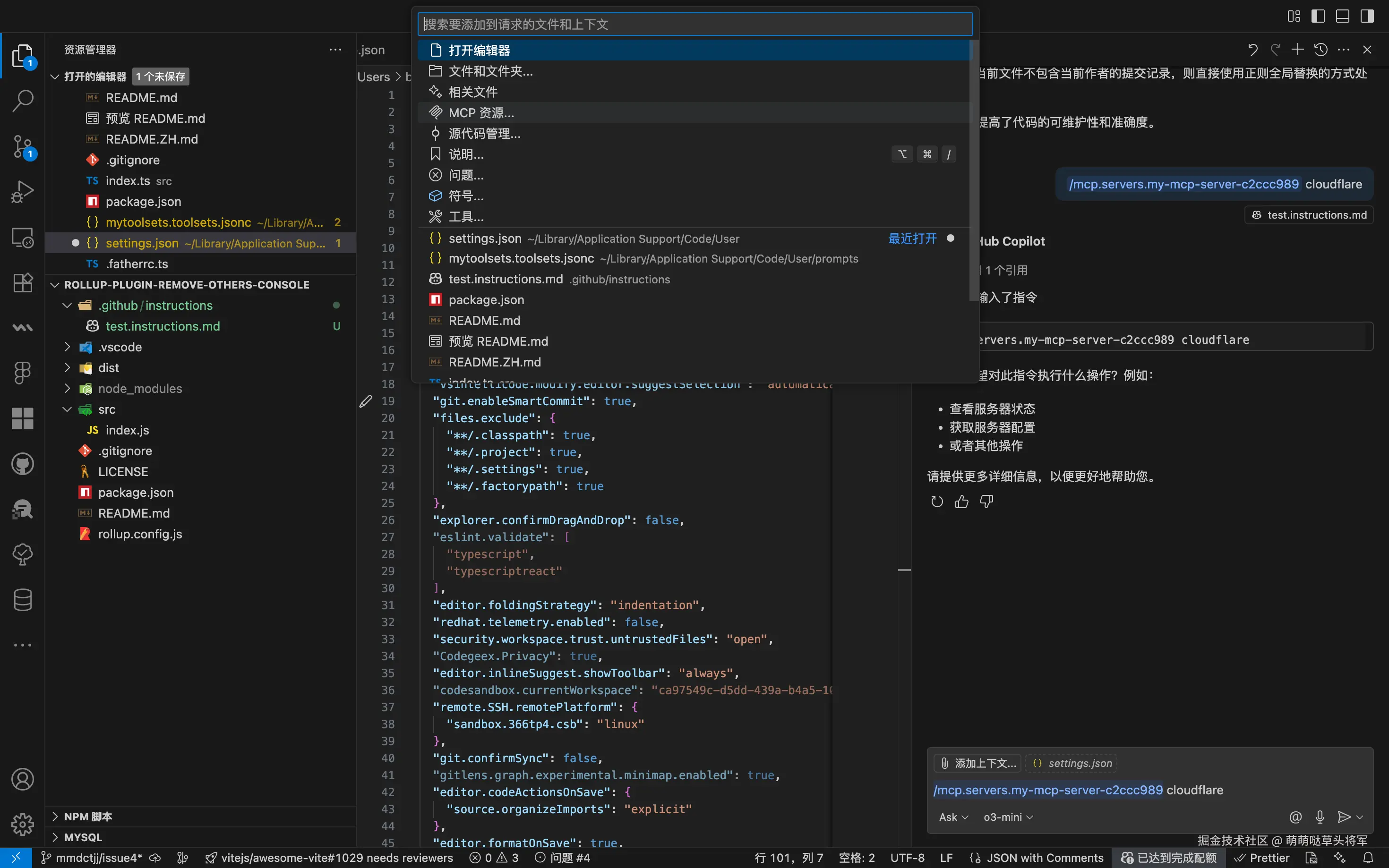Toggle the primary side bar layout button
This screenshot has width=1389, height=868.
point(1318,16)
